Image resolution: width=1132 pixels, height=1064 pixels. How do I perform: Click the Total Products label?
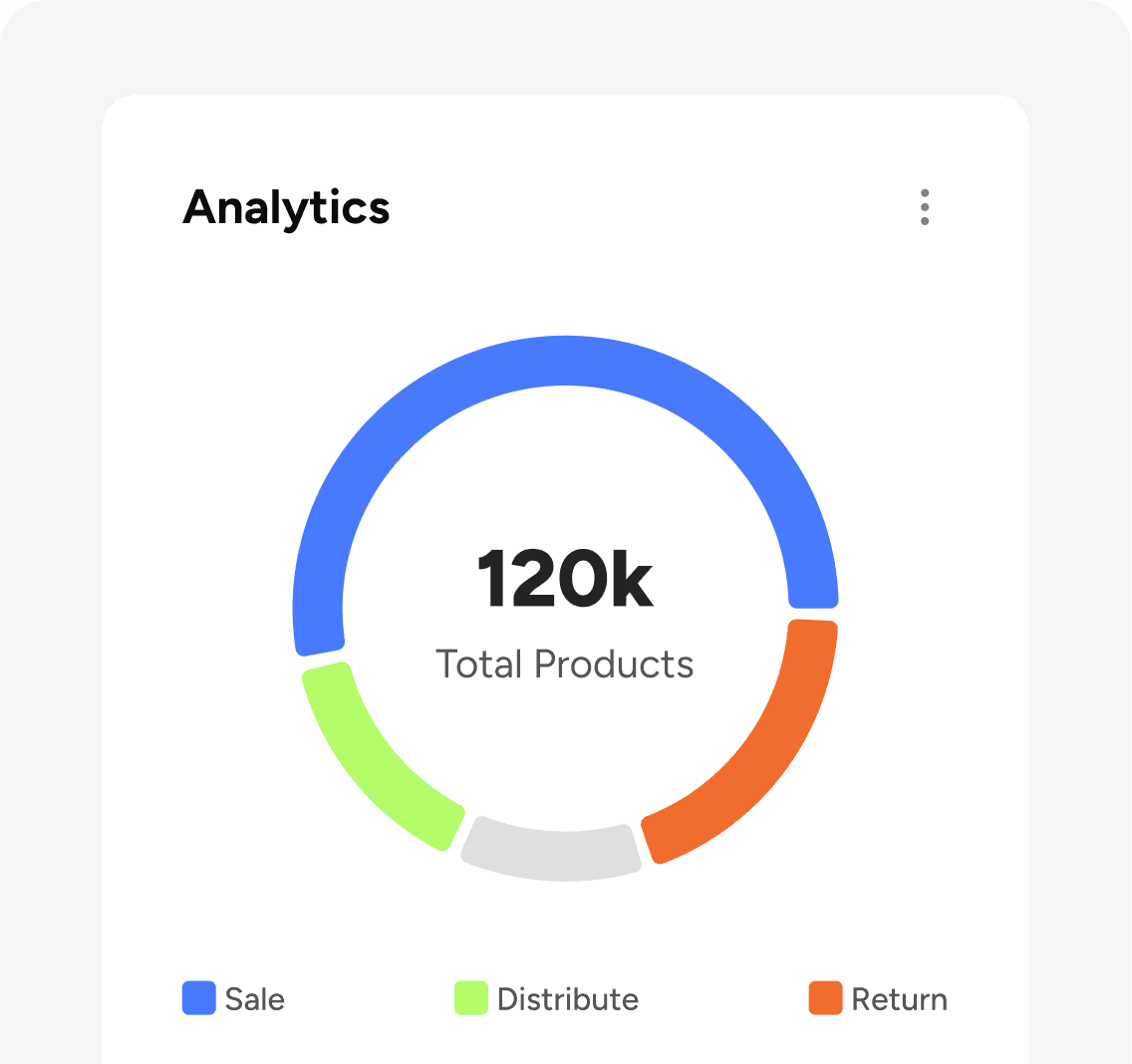565,664
